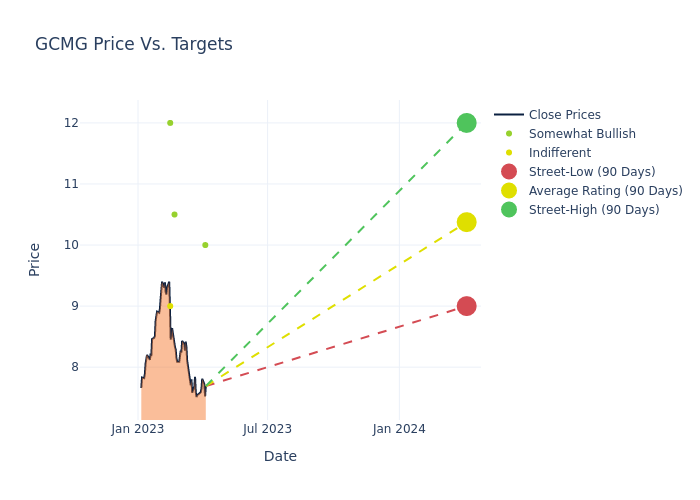700x500 pixels.
Task: Click the Date x-axis title
Action: tap(280, 456)
